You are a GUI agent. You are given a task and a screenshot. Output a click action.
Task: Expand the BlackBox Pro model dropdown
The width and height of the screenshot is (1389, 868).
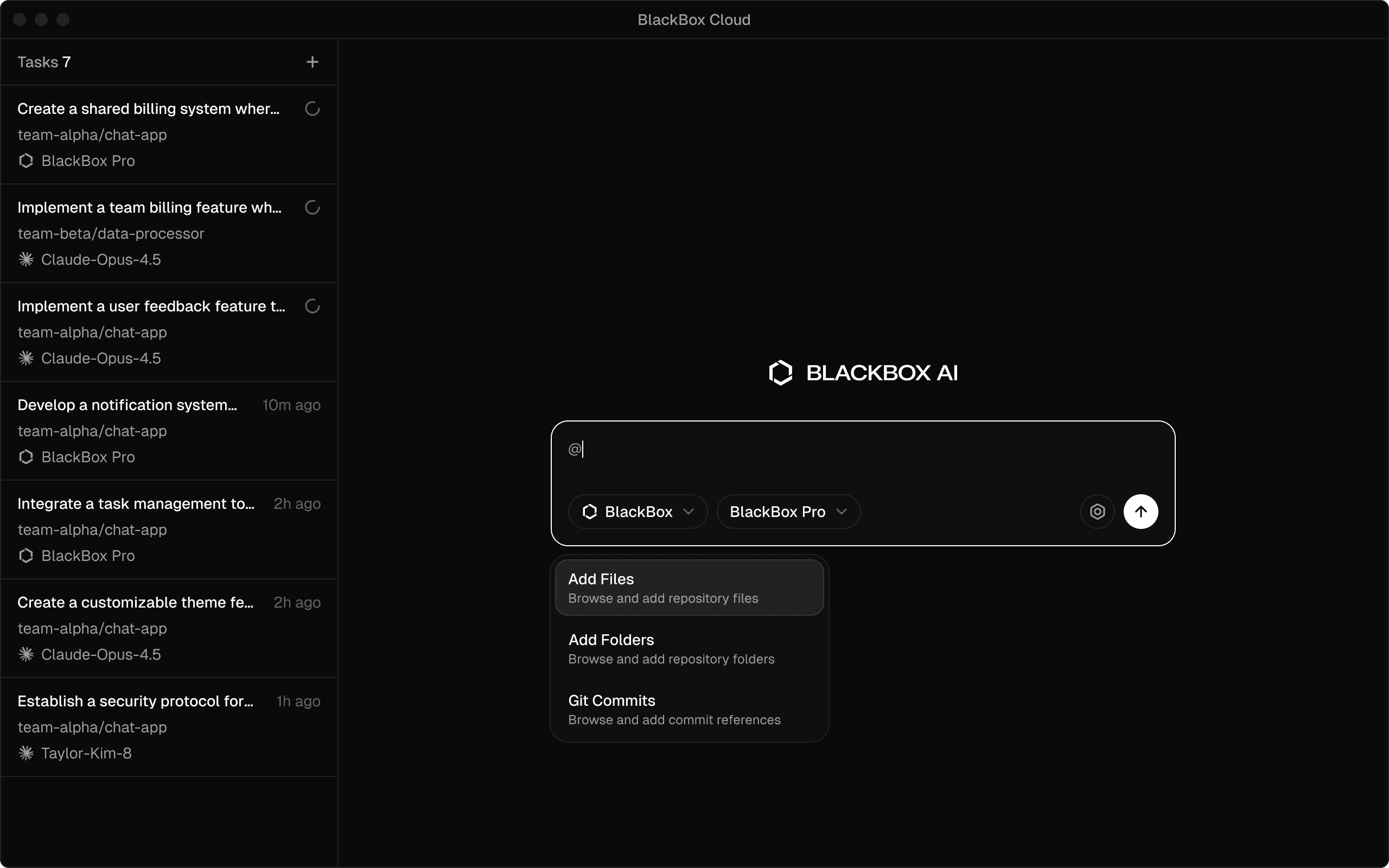point(787,512)
